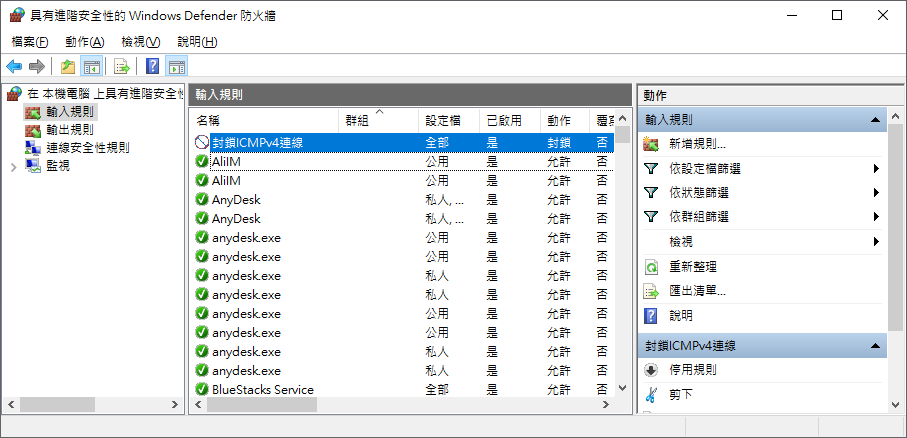Select the 封鎖ICMPv4連線 rule row

tap(403, 142)
